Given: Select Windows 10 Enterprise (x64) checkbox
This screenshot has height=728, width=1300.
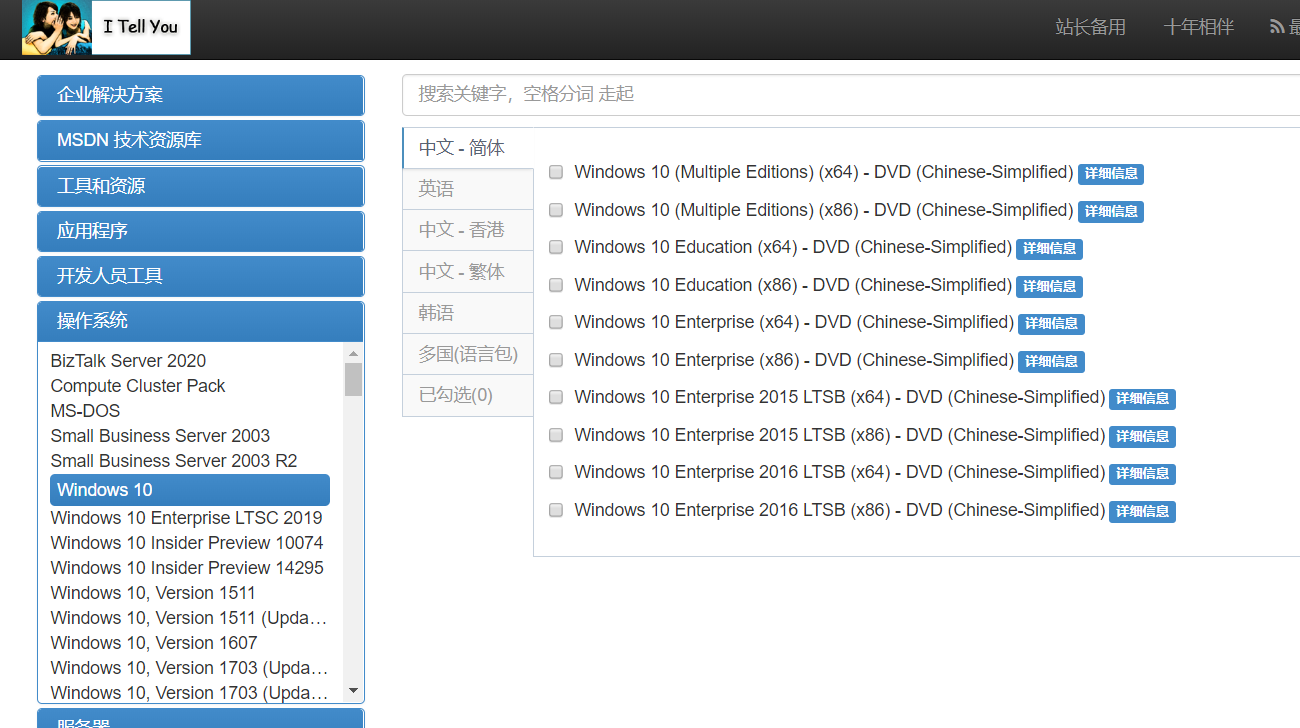Looking at the screenshot, I should [x=556, y=322].
